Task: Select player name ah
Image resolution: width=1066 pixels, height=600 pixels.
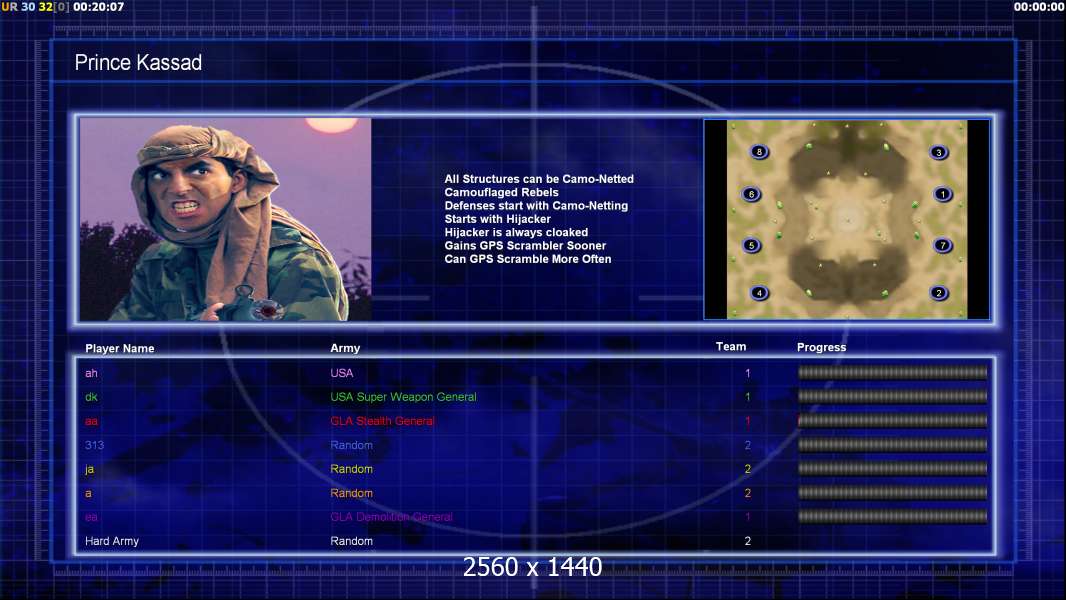Action: (x=91, y=373)
